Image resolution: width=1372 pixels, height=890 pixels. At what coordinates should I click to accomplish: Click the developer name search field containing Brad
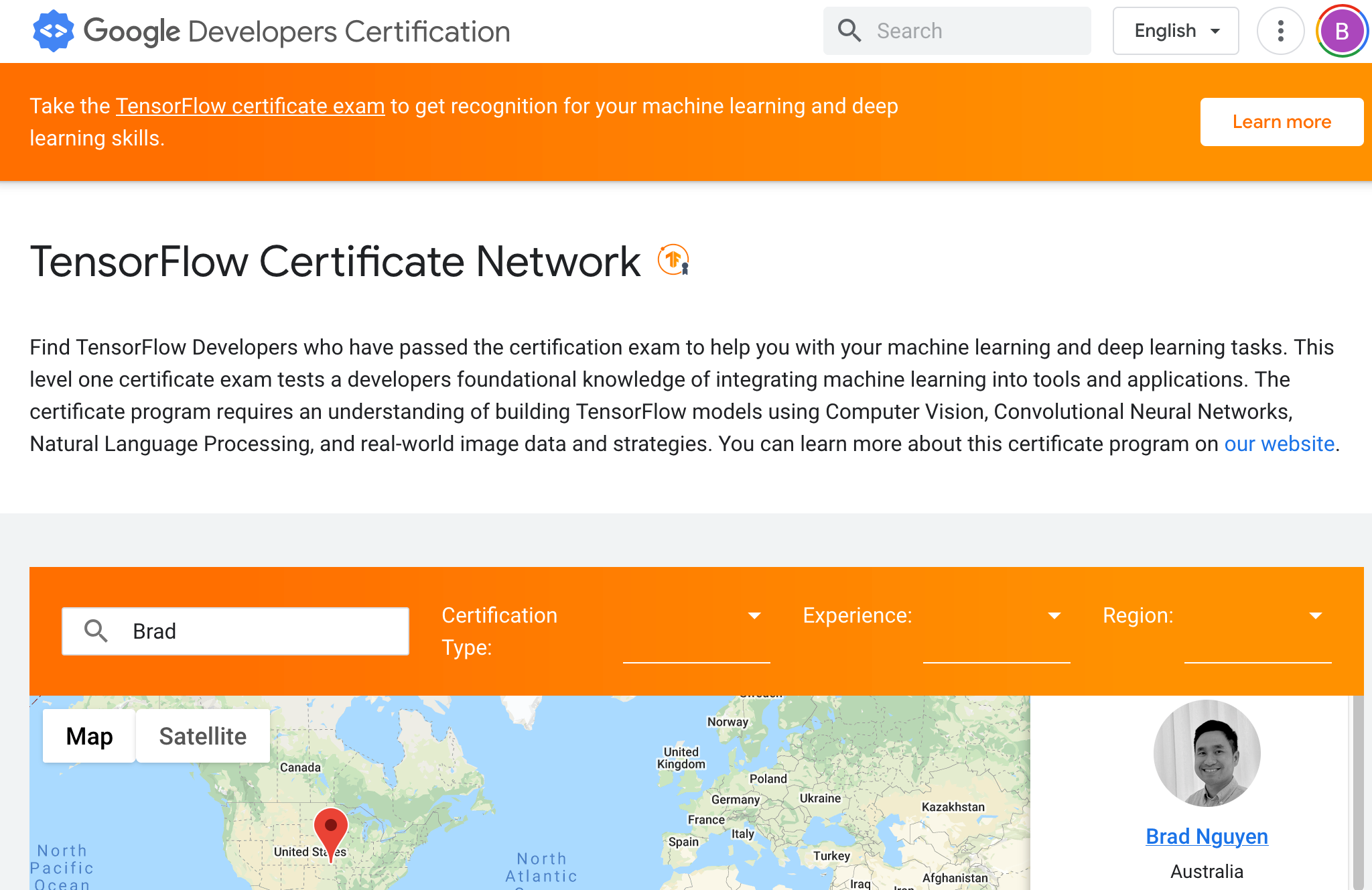236,631
